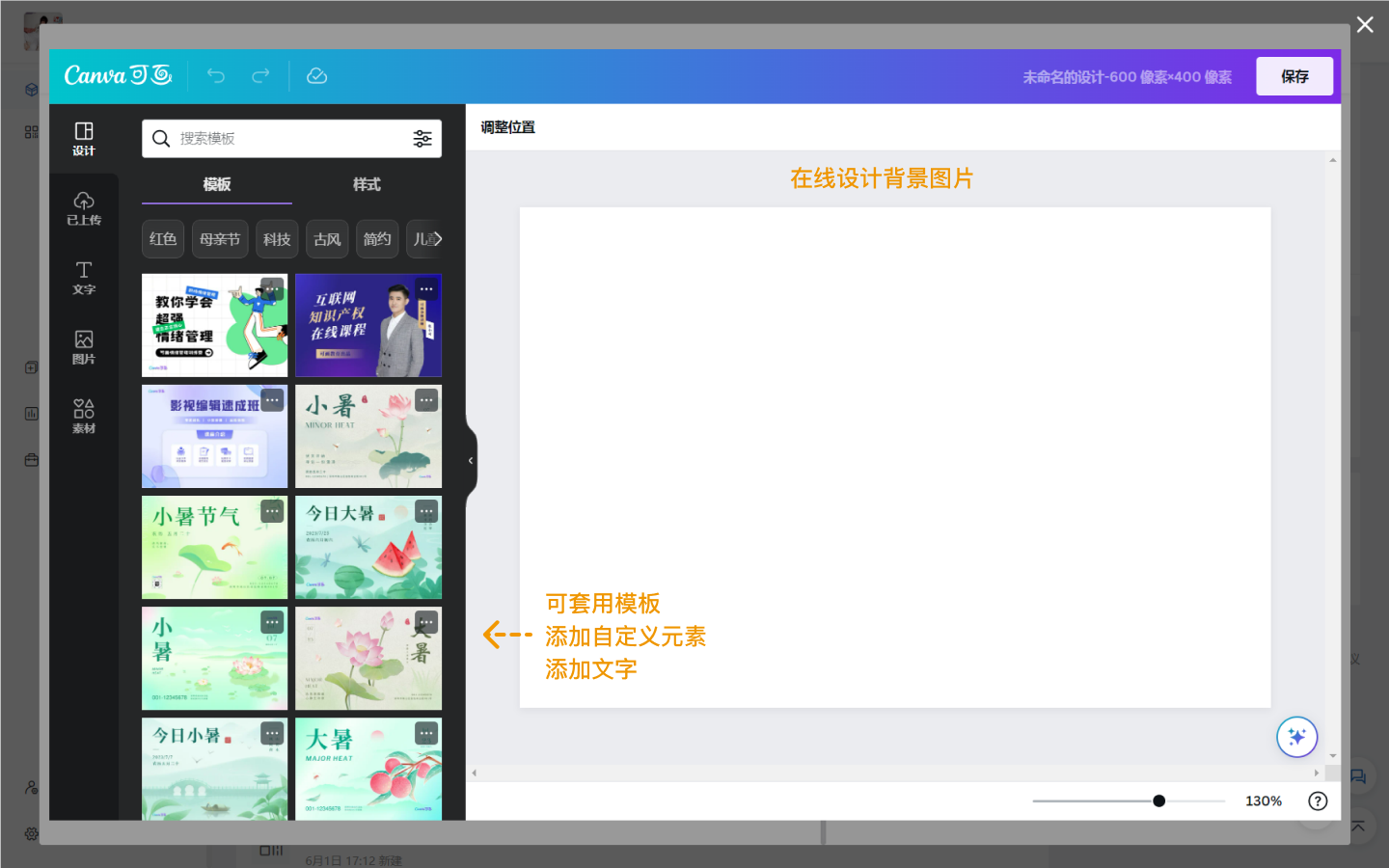Viewport: 1389px width, 868px height.
Task: Filter templates by 母亲节 tag
Action: coord(220,239)
